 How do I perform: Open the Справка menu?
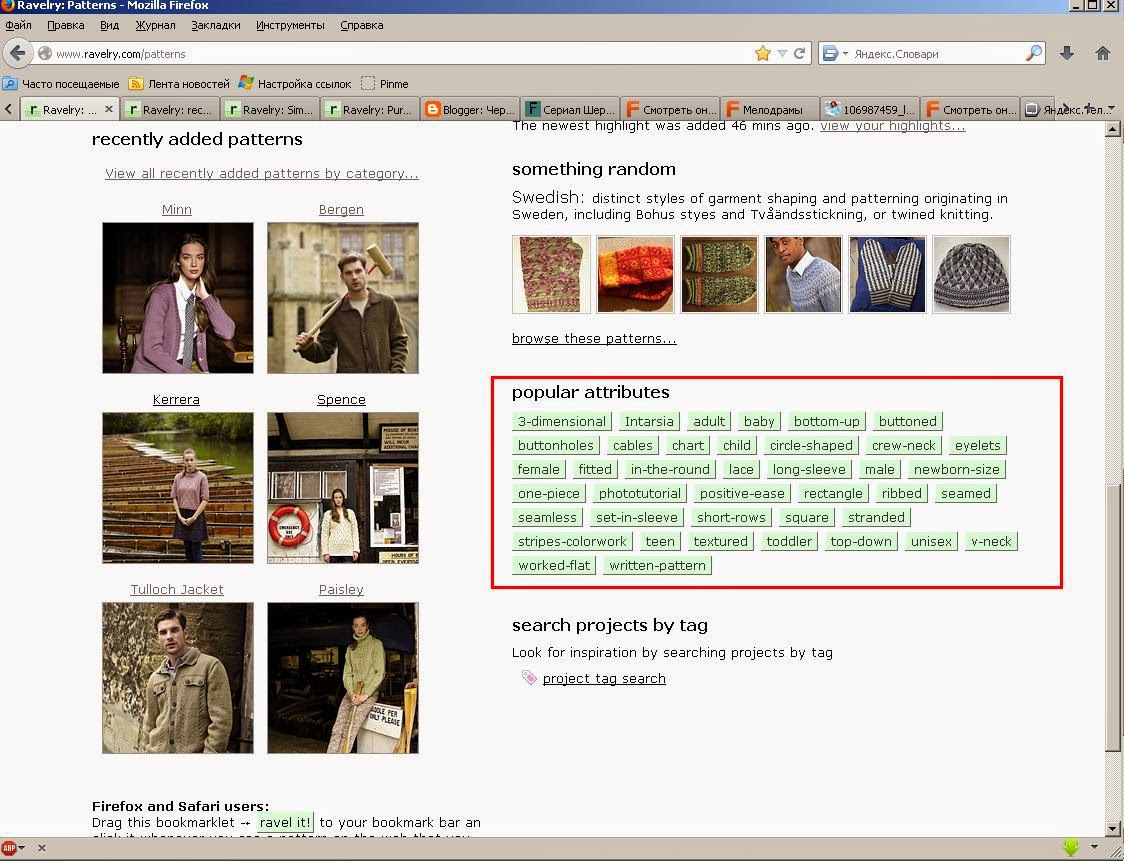361,25
